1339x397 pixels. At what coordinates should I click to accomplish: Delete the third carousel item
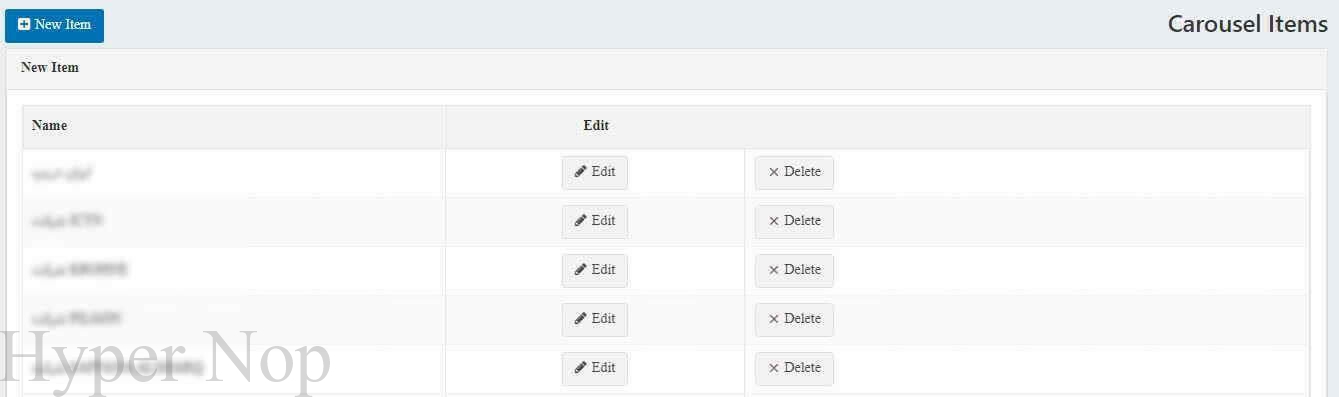point(794,270)
